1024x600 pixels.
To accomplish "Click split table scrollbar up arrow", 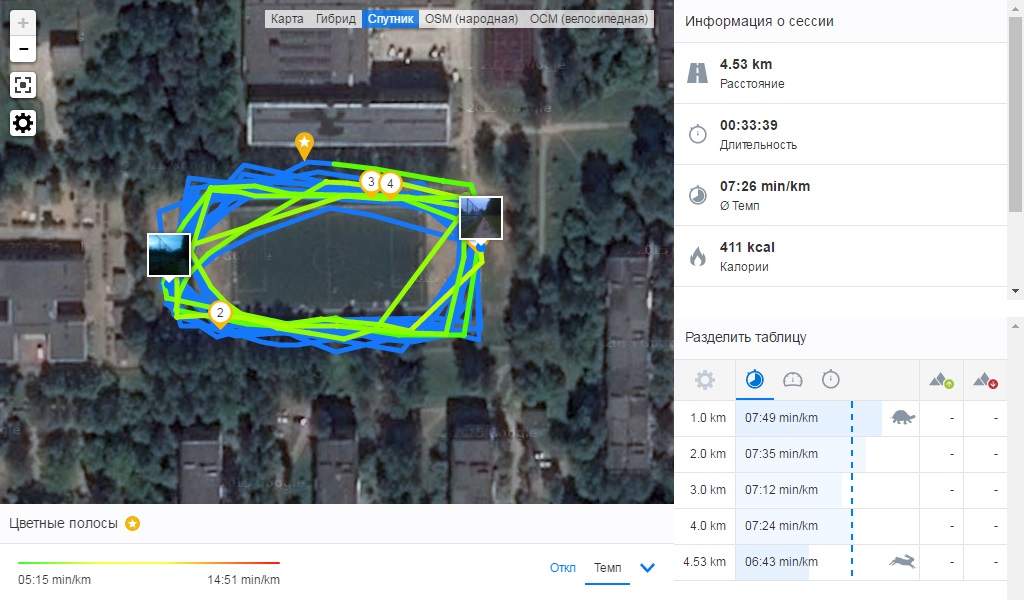I will tap(1015, 326).
